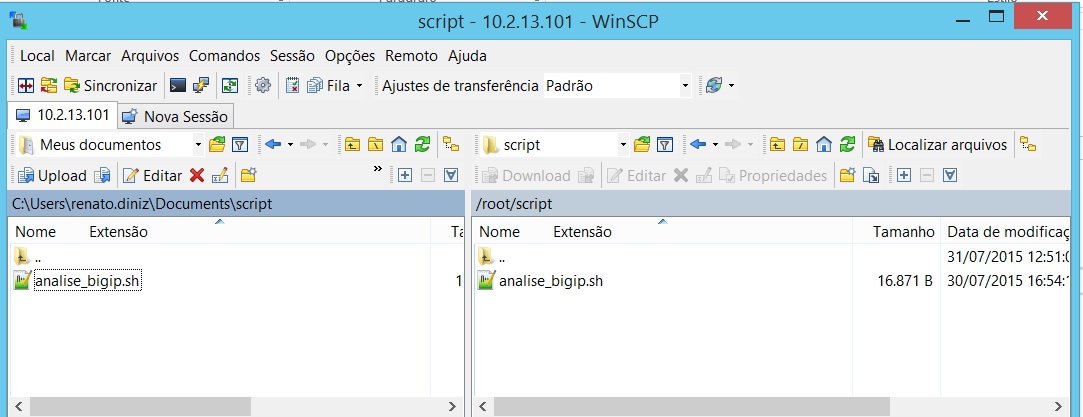Click Localizar arquivos button
The image size is (1083, 417).
click(937, 145)
